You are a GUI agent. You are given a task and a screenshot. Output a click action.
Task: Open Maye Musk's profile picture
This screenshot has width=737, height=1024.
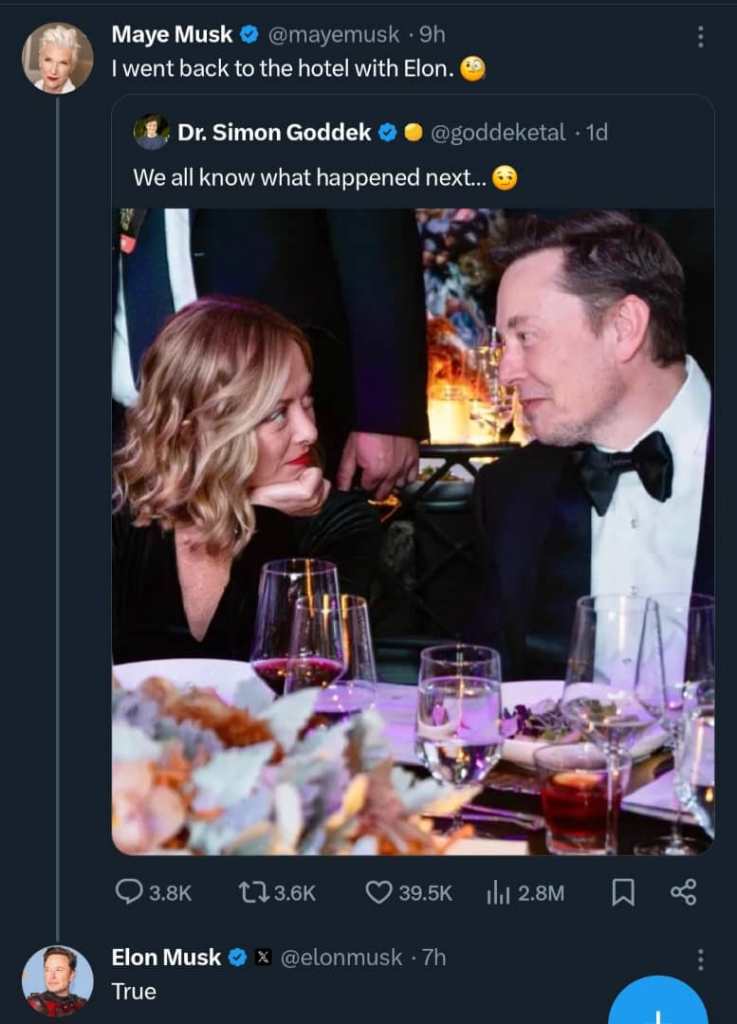(57, 57)
